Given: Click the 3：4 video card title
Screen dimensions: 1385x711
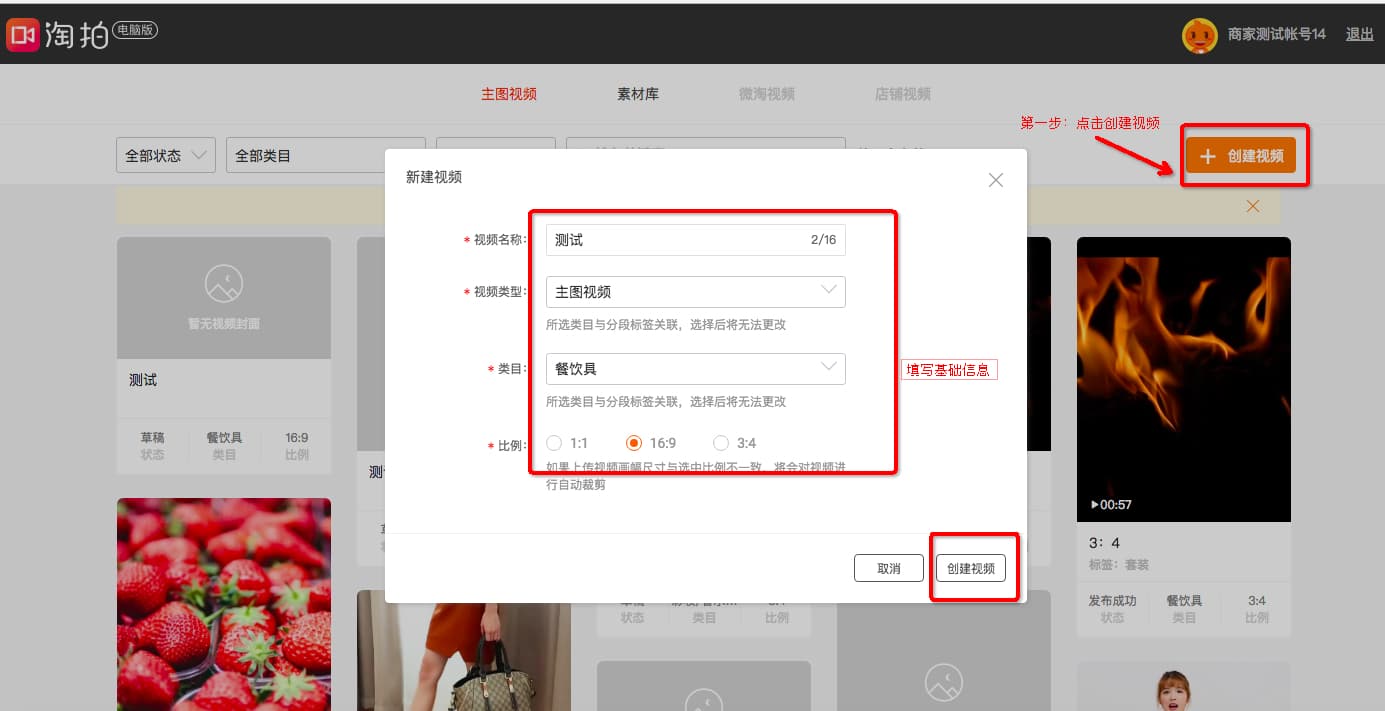Looking at the screenshot, I should point(1105,543).
